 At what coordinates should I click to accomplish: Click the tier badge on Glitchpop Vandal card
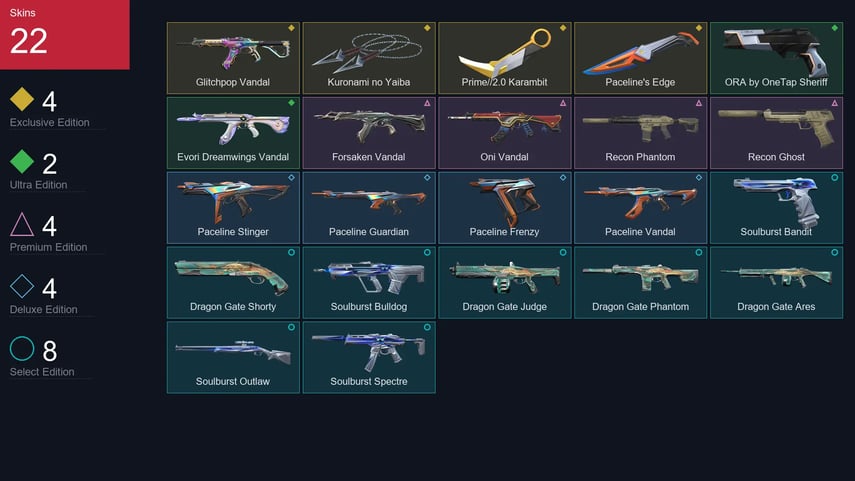click(291, 28)
